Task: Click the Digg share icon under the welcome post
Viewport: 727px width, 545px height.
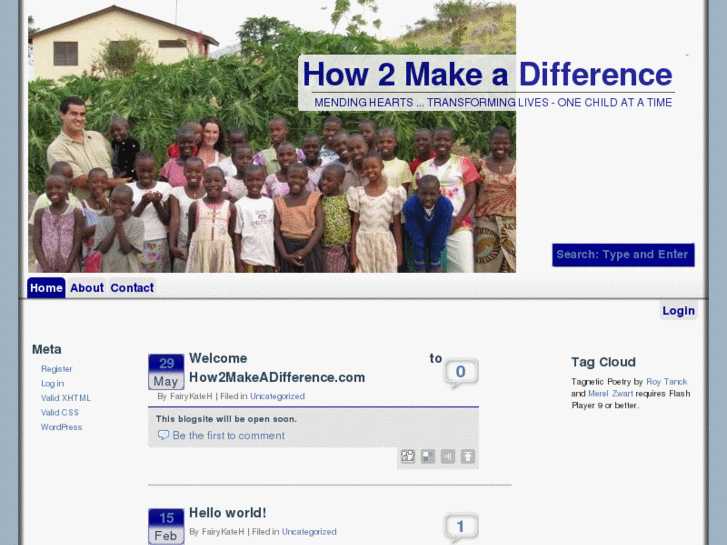Action: [x=408, y=456]
